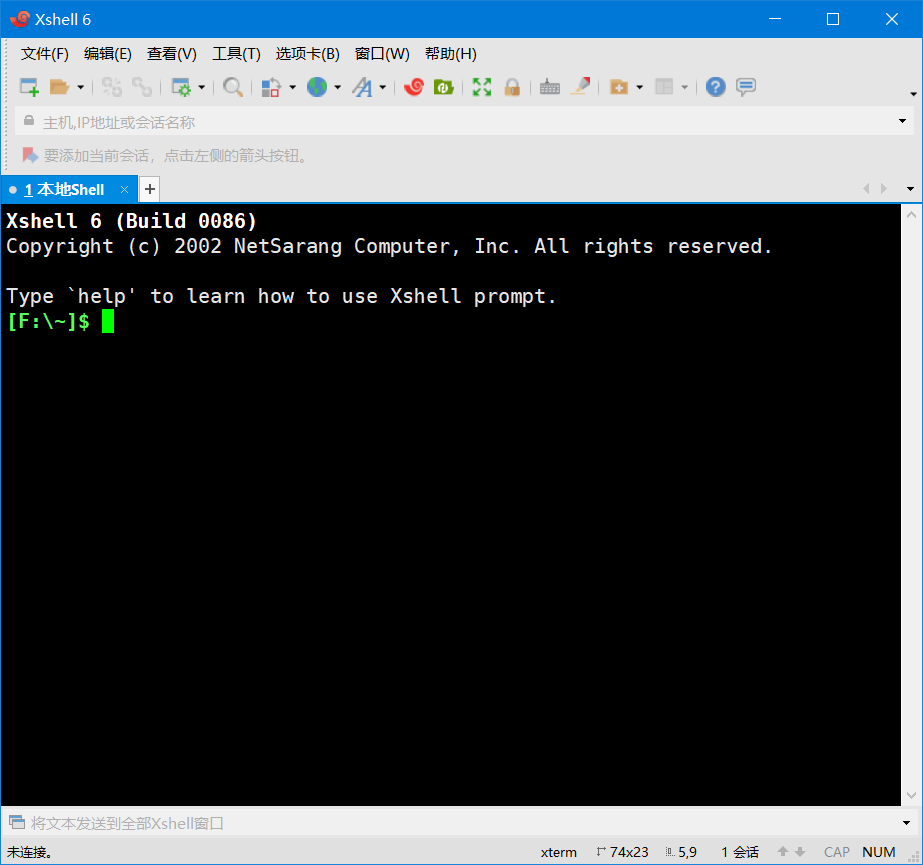Click the feedback chat bubble icon
The image size is (923, 865).
click(x=746, y=87)
